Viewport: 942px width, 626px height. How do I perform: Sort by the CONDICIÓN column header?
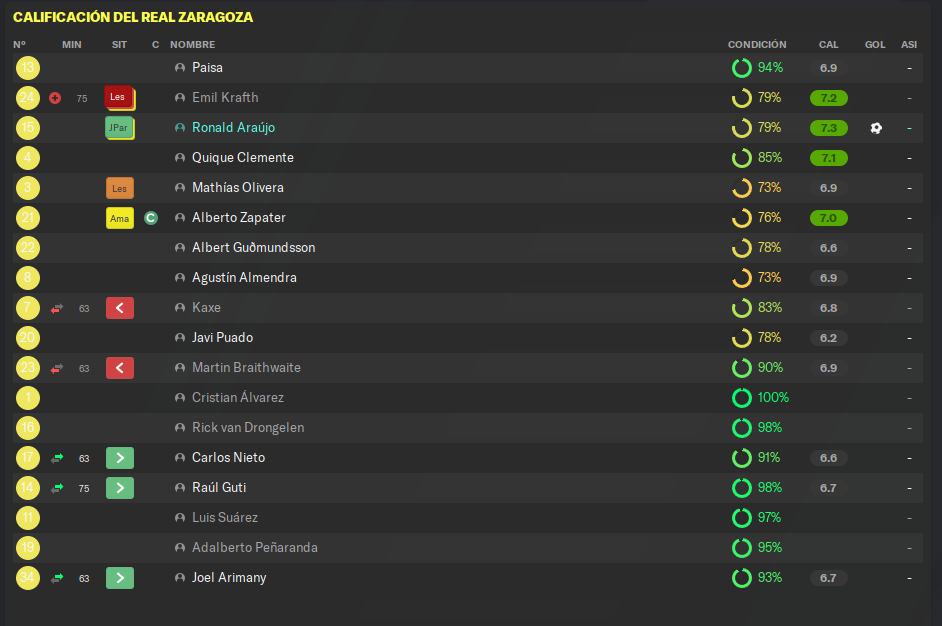[x=756, y=44]
